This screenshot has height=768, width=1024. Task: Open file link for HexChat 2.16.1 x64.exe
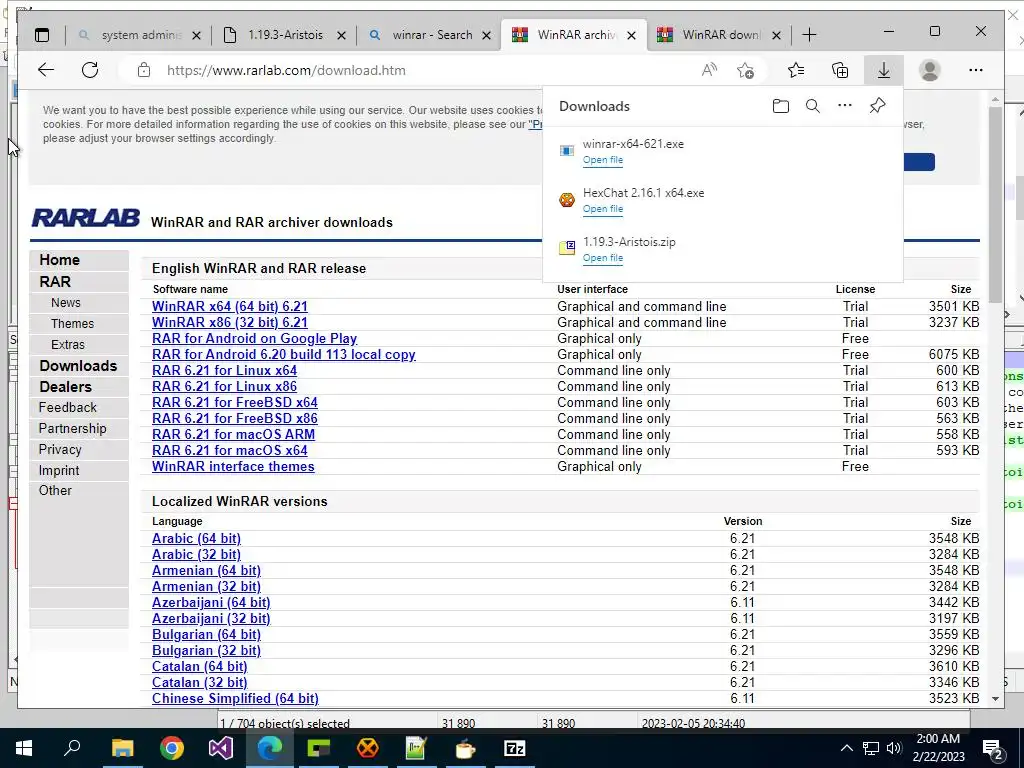pos(602,209)
